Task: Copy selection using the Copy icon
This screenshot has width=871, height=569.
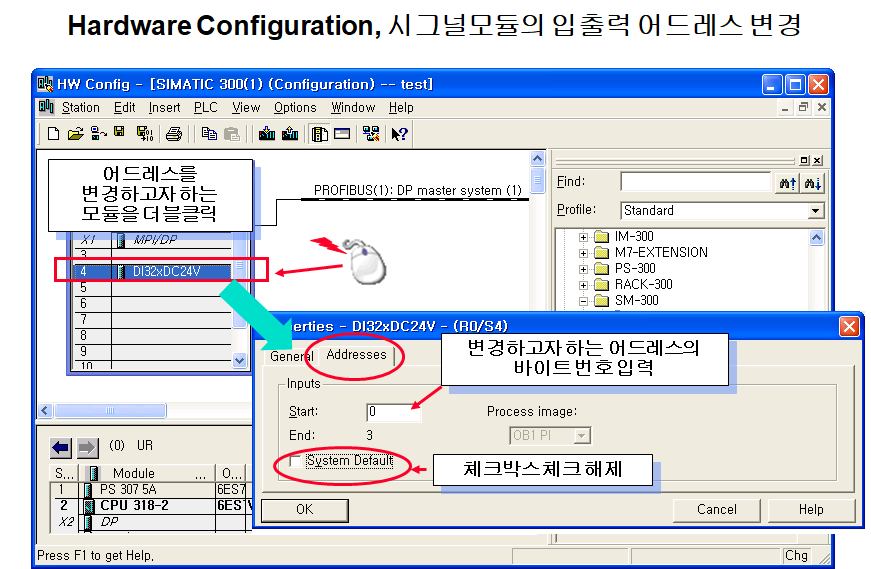Action: [209, 134]
